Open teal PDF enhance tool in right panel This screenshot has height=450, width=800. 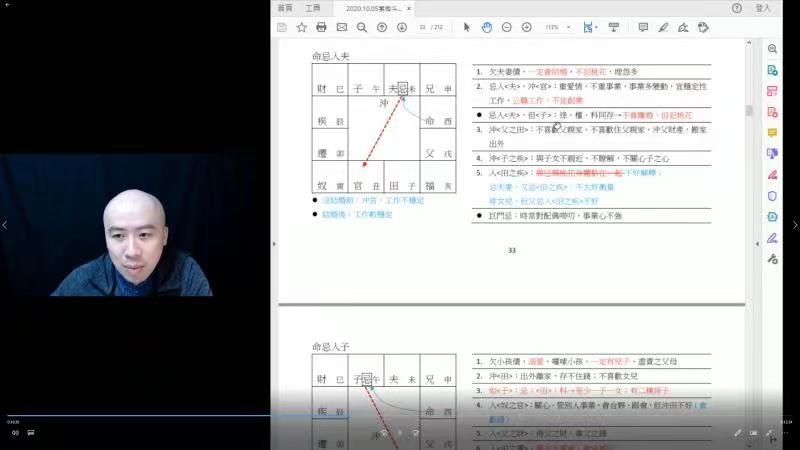coord(772,217)
